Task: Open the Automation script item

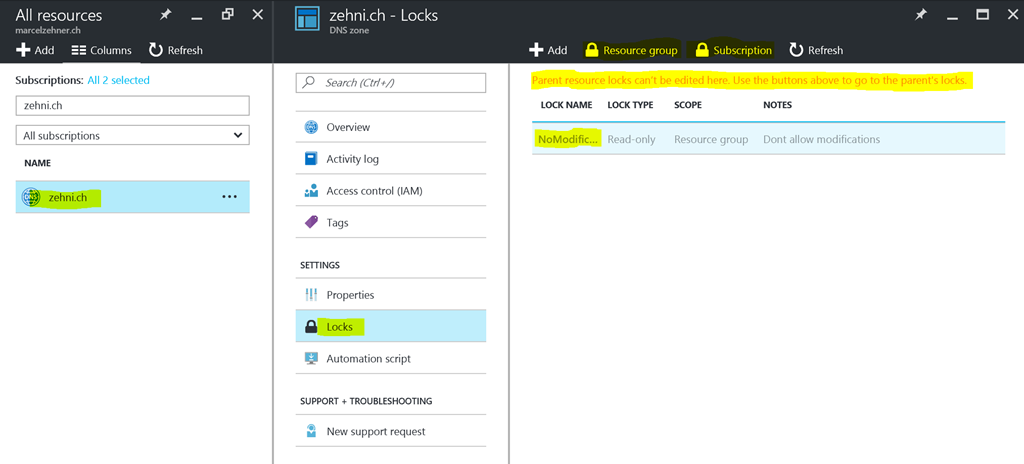Action: pyautogui.click(x=368, y=359)
